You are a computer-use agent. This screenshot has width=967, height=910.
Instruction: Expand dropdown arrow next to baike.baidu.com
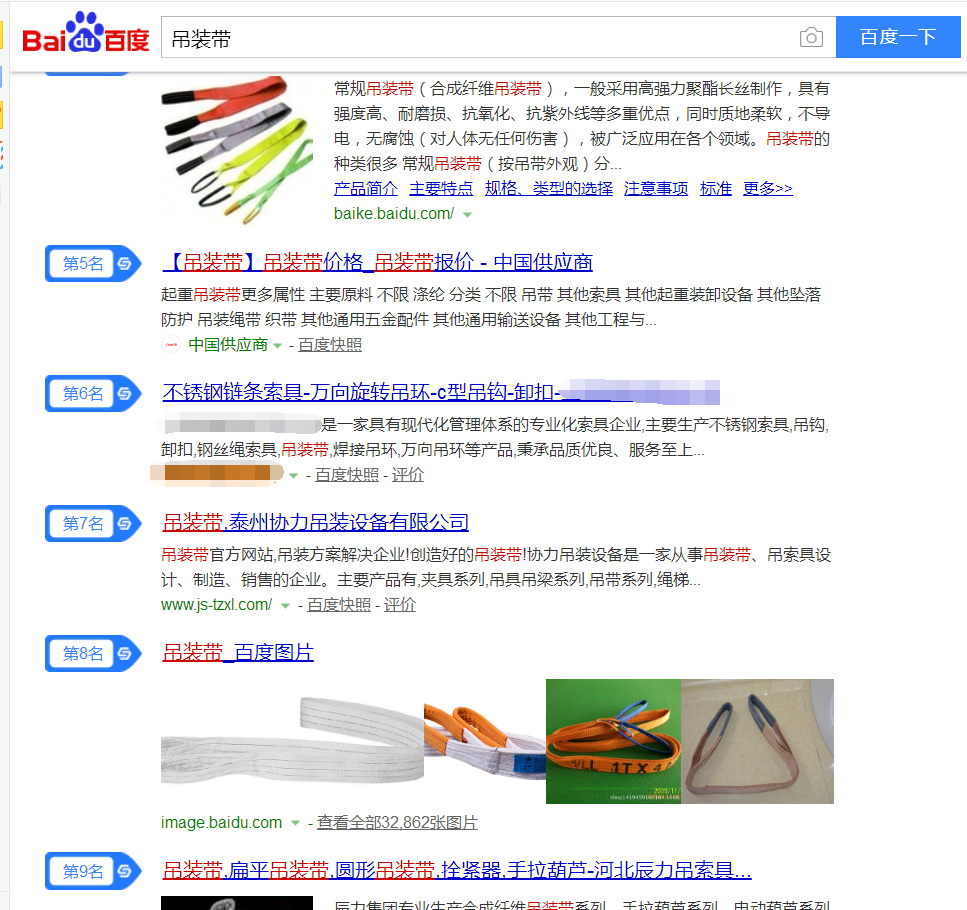click(x=467, y=215)
